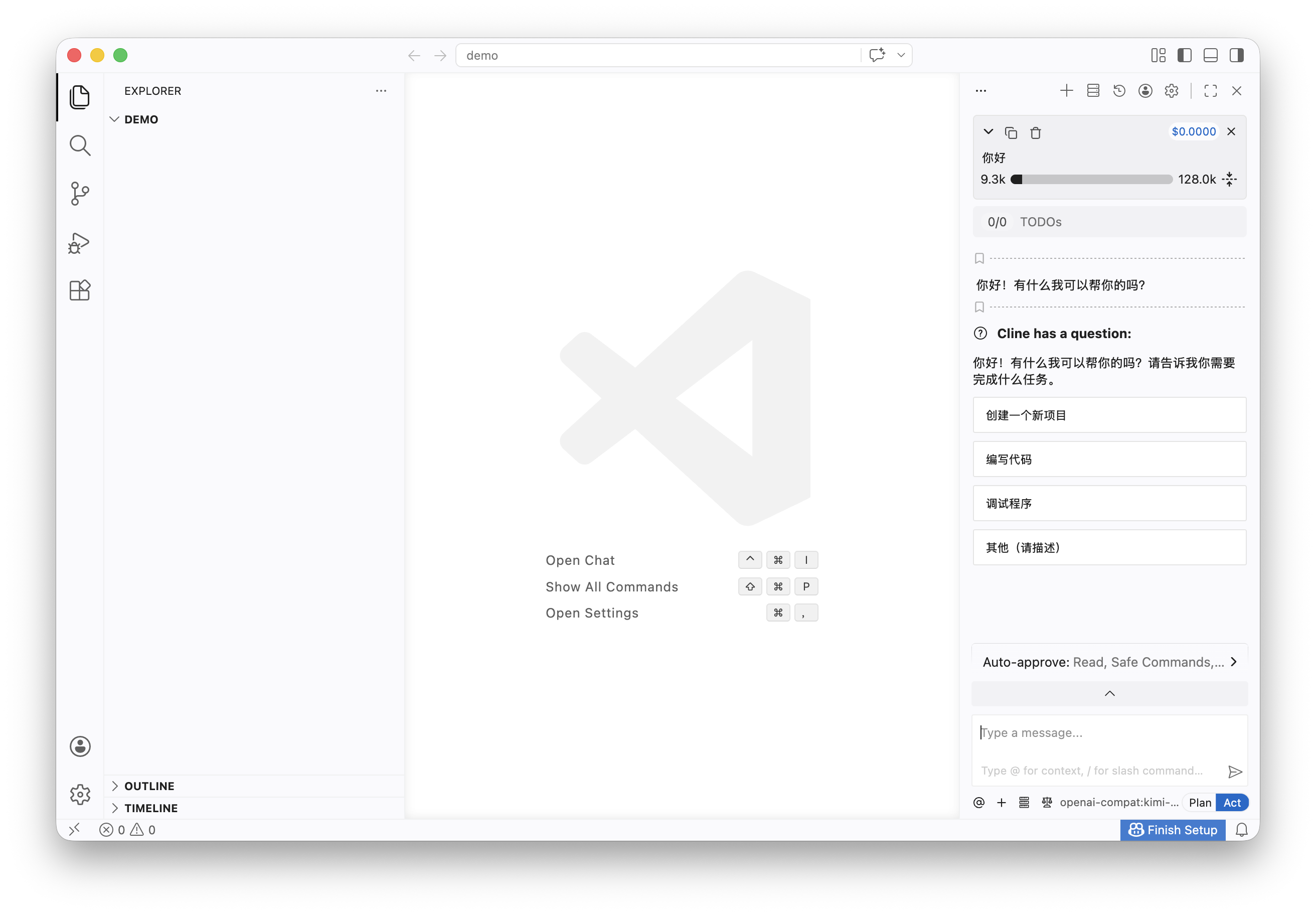Click the context window usage bar
The image size is (1316, 915).
point(1091,180)
